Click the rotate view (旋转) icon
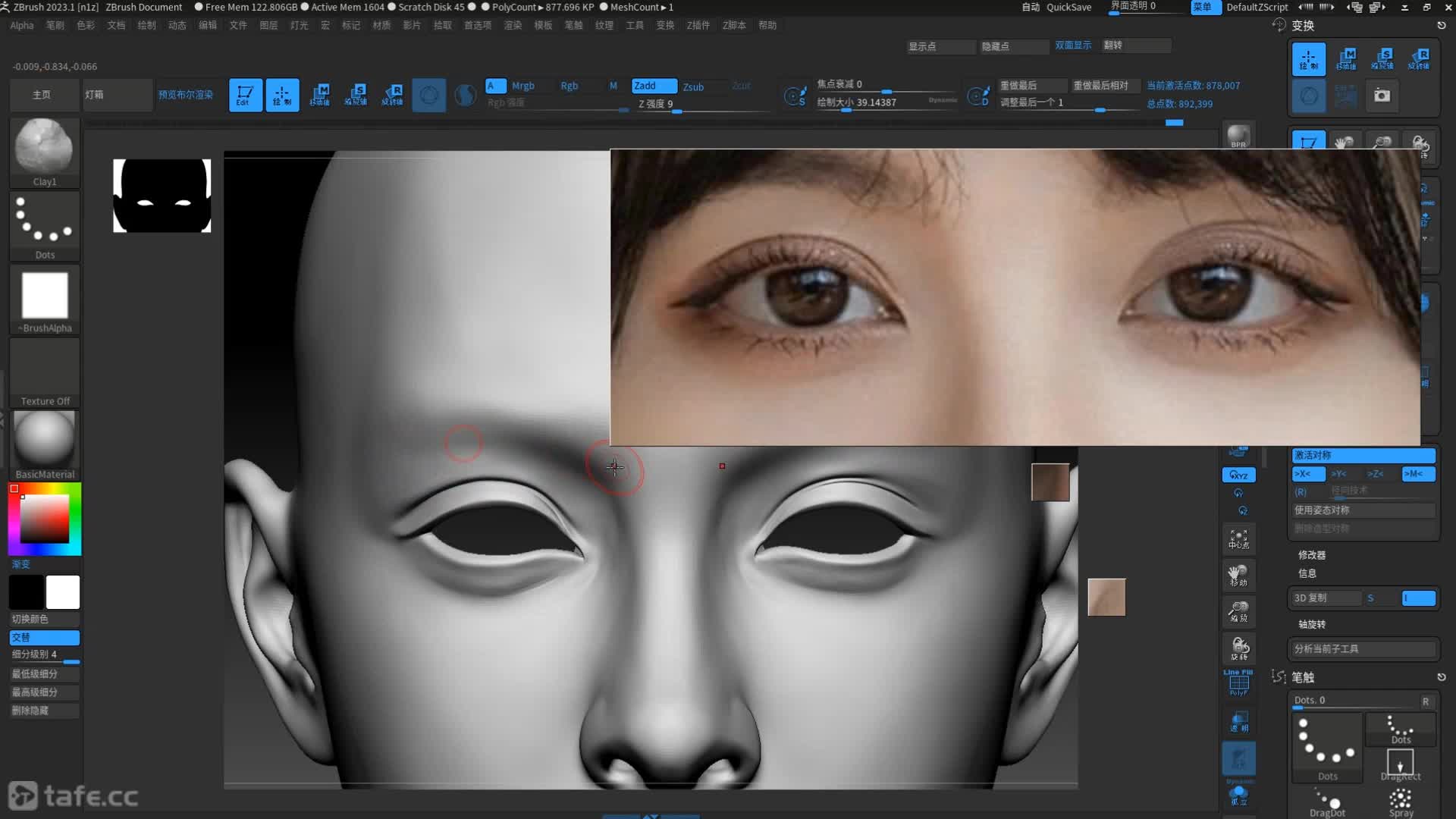 1238,648
